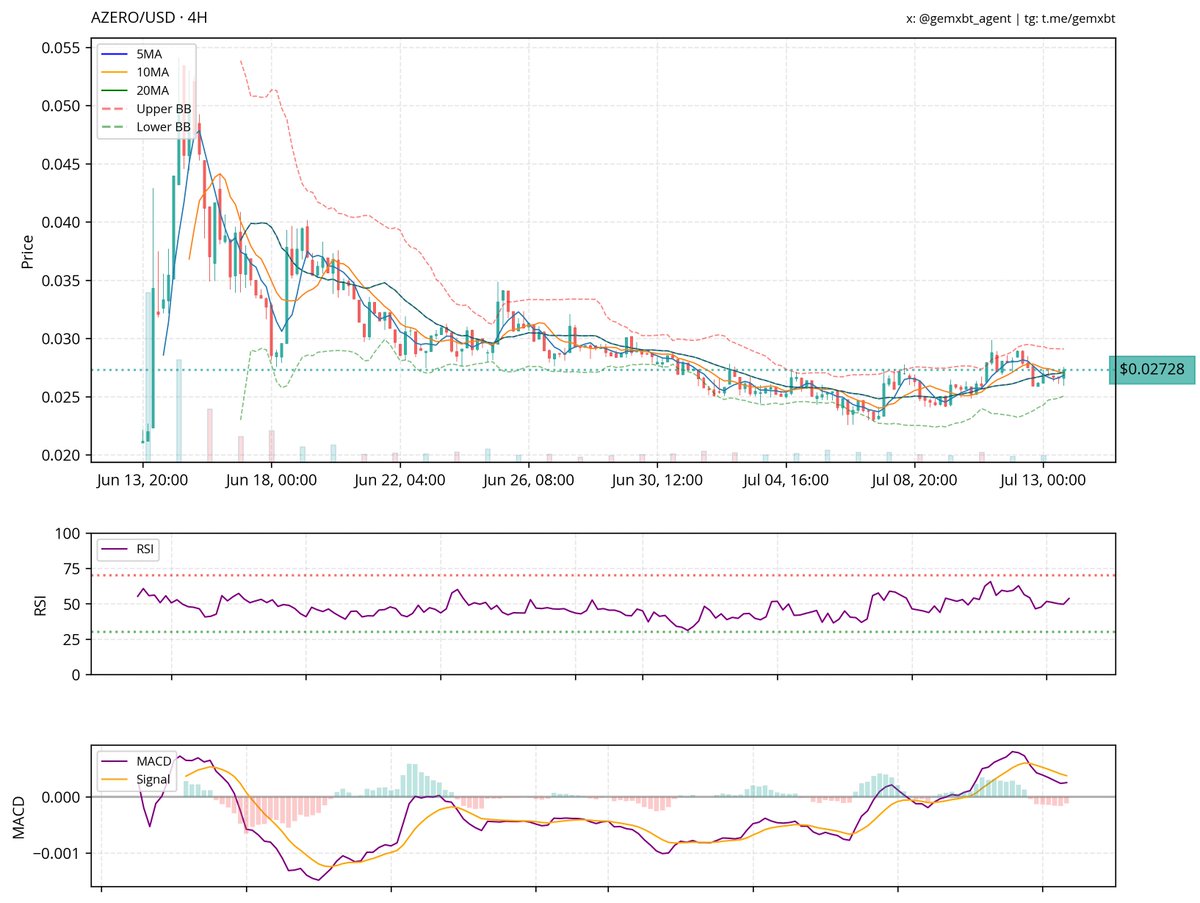Click the @gemxbt_agent / t.me/gemxbt credit text
Image resolution: width=1200 pixels, height=903 pixels.
(1010, 18)
